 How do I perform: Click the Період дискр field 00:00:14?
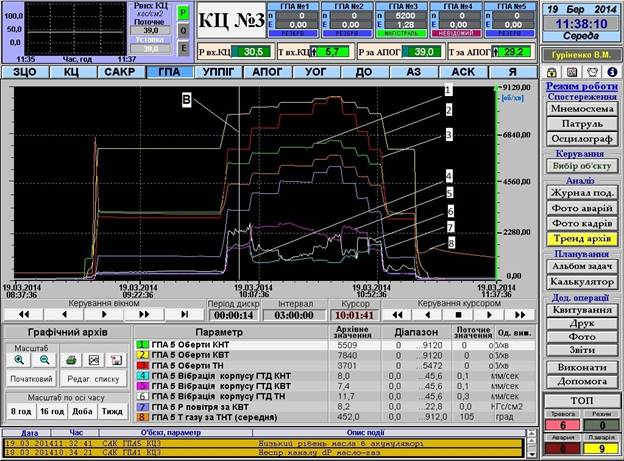click(234, 315)
